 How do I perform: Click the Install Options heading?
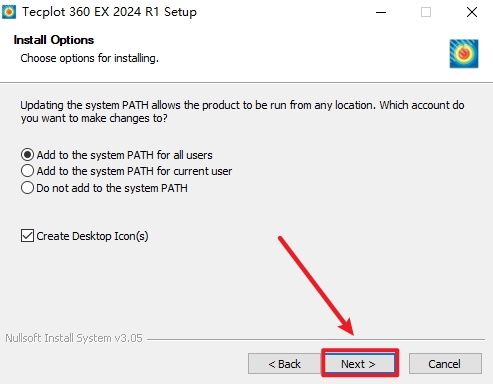click(x=54, y=40)
